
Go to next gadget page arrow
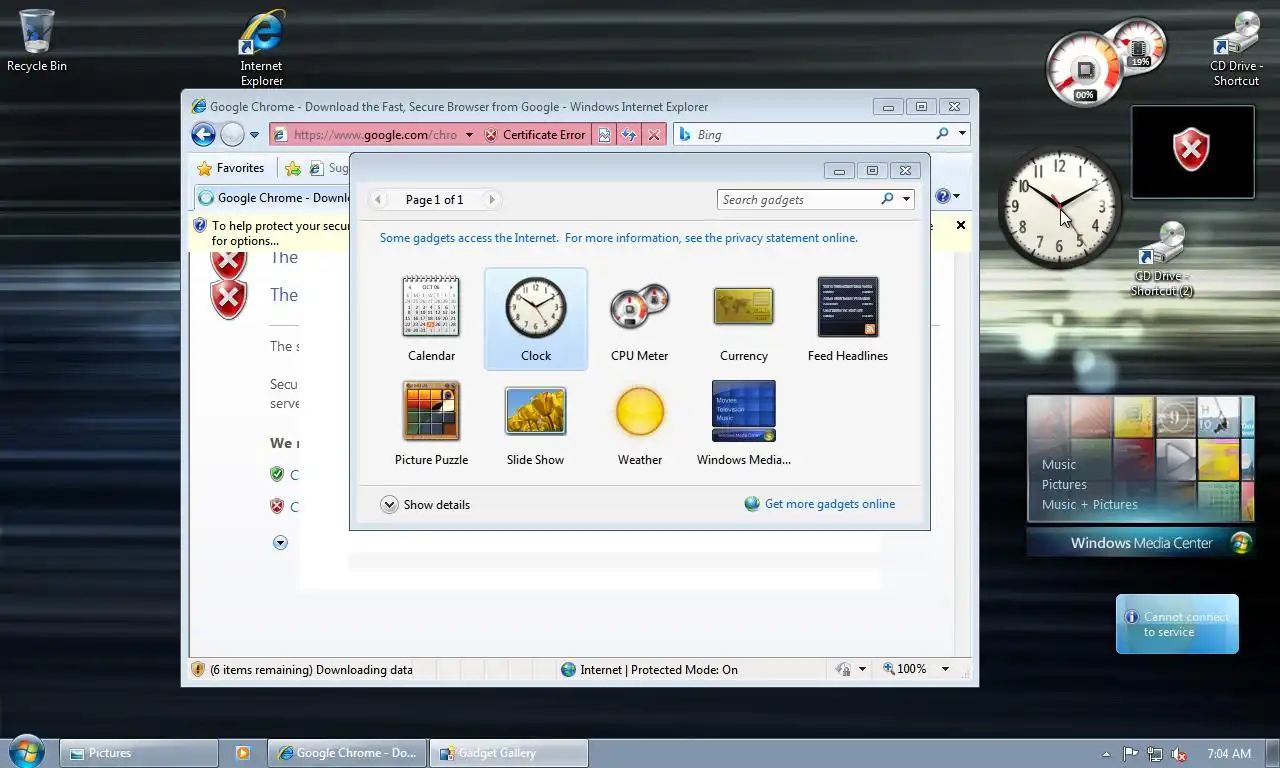[x=491, y=199]
